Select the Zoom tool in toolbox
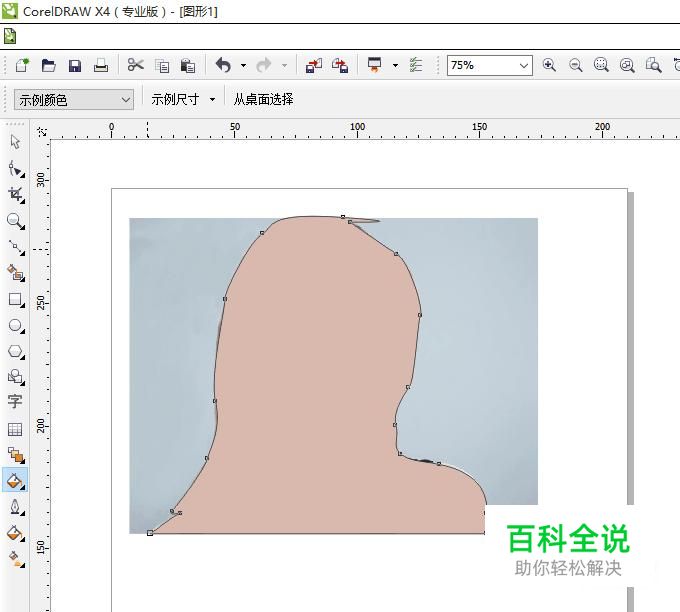 16,221
